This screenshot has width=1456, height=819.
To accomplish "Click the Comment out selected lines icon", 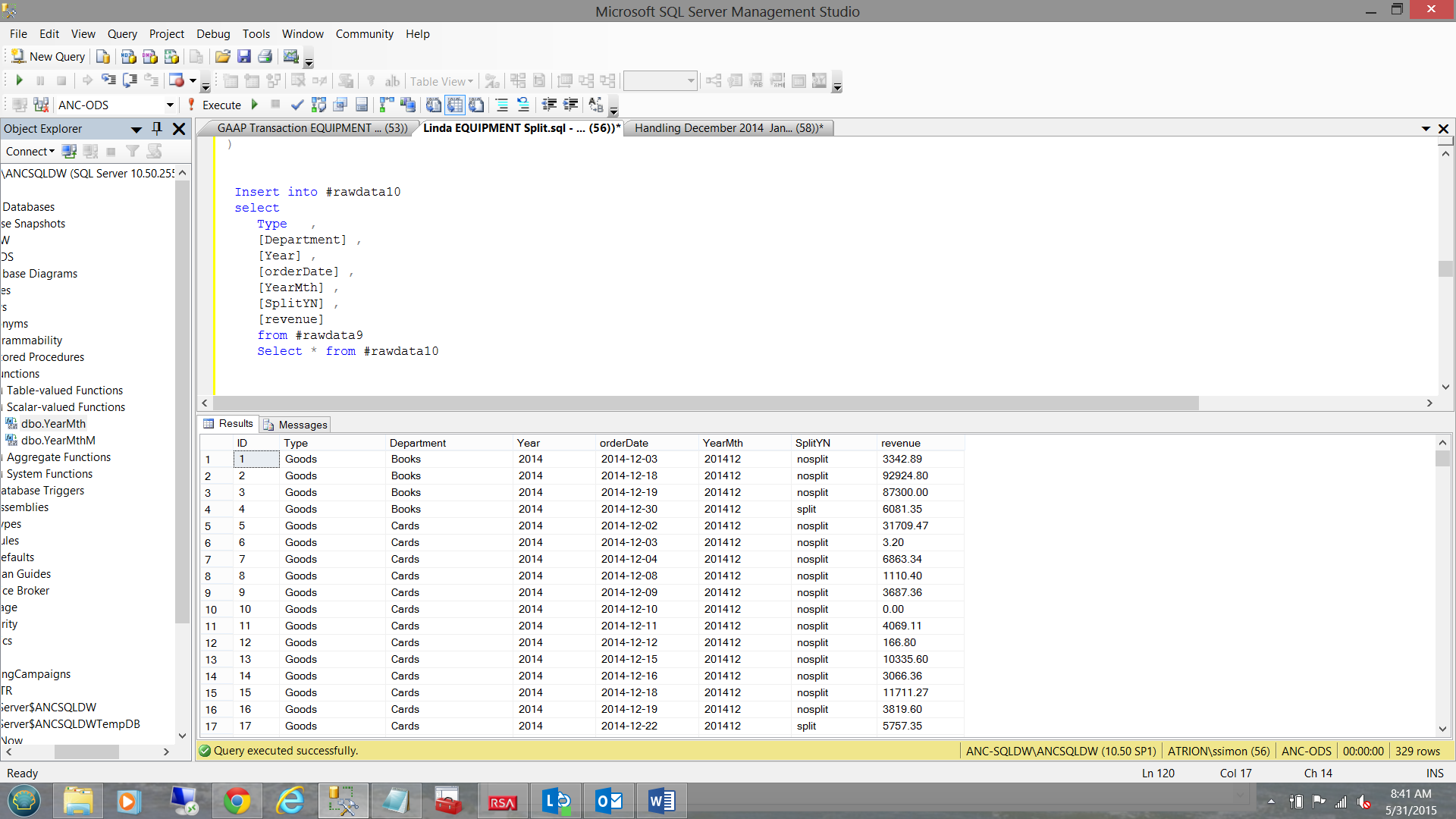I will [502, 105].
